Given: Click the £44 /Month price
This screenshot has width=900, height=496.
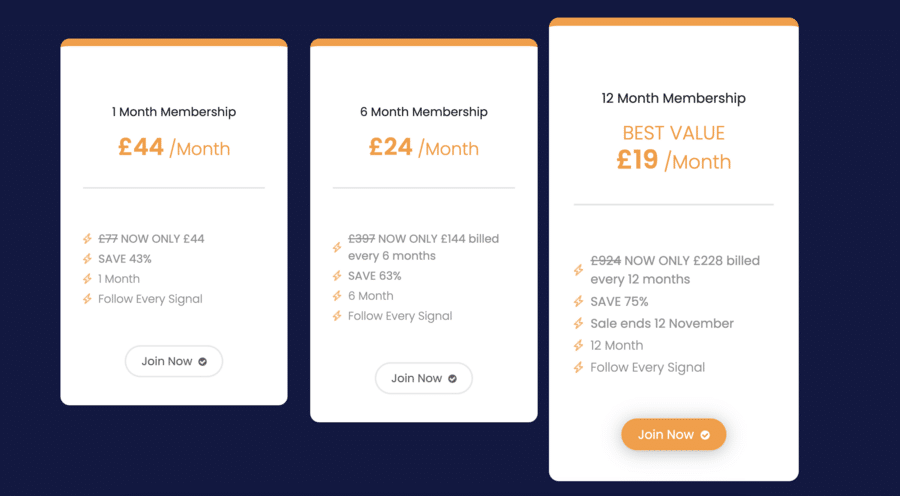Looking at the screenshot, I should [x=174, y=148].
